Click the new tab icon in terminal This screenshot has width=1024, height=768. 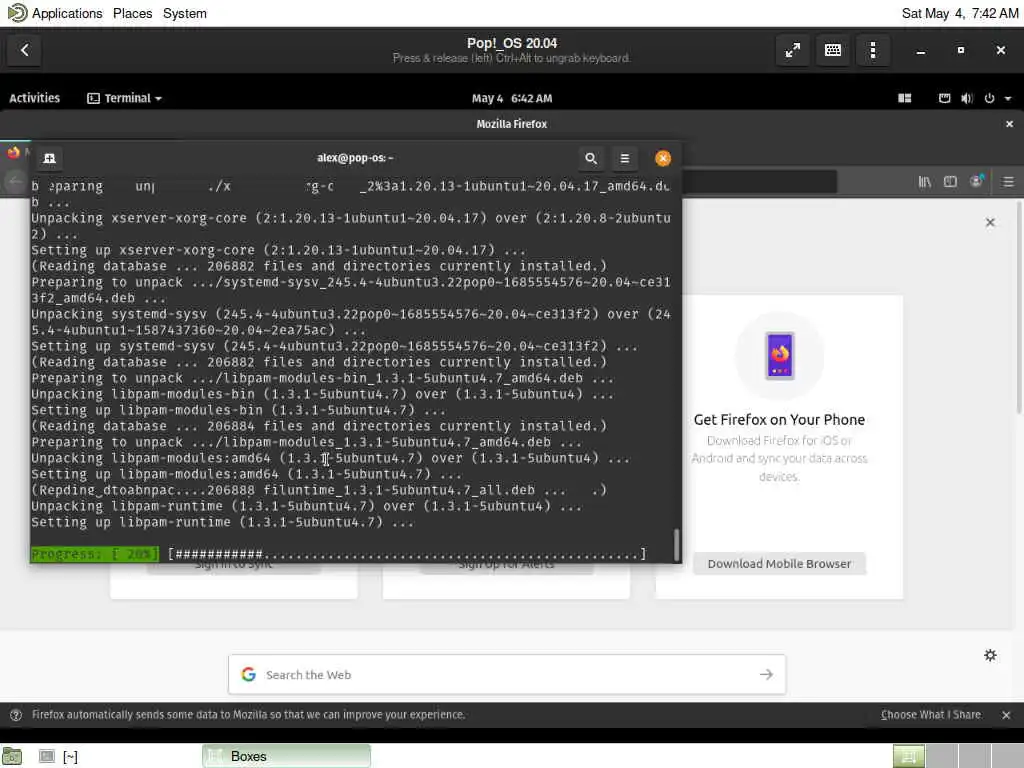(x=49, y=158)
